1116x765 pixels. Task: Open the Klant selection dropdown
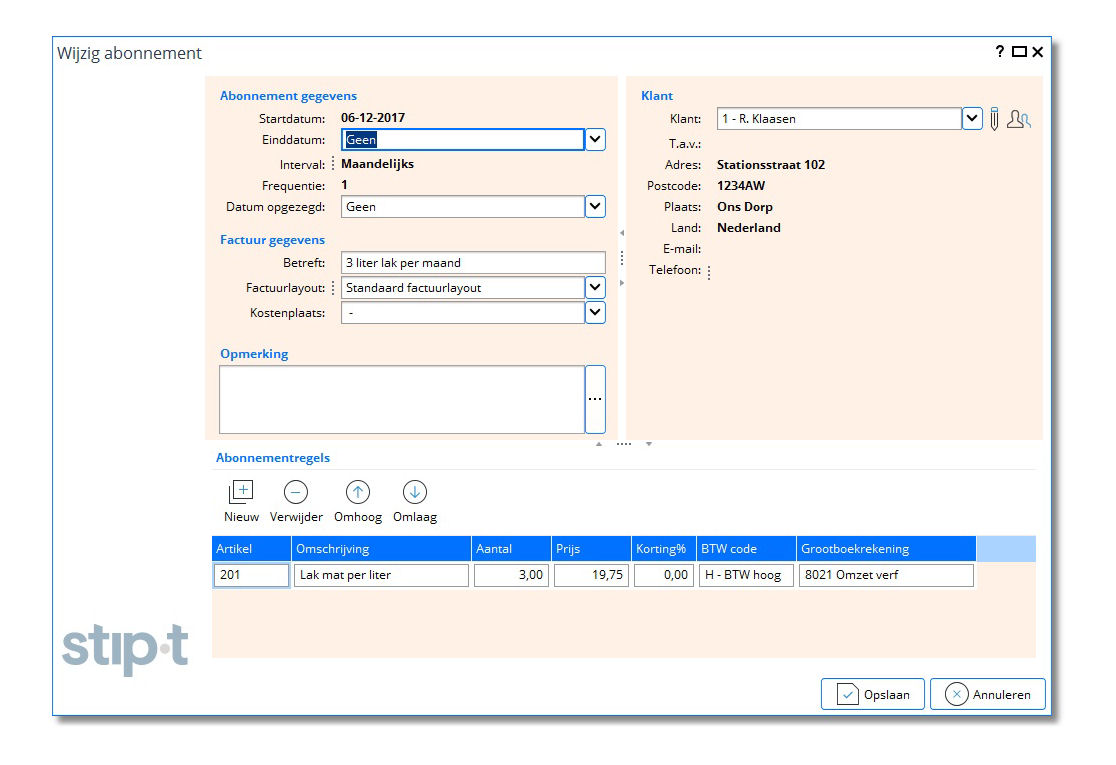(972, 119)
